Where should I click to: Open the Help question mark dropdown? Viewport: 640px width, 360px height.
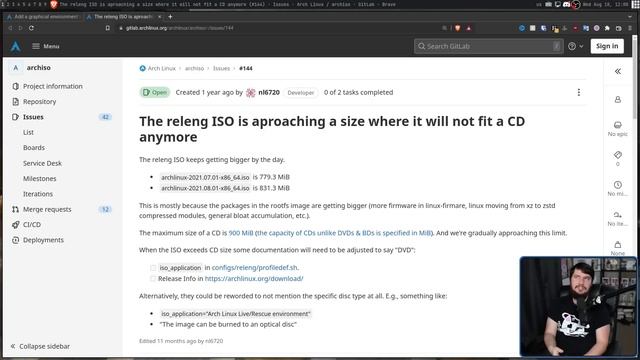pos(576,46)
